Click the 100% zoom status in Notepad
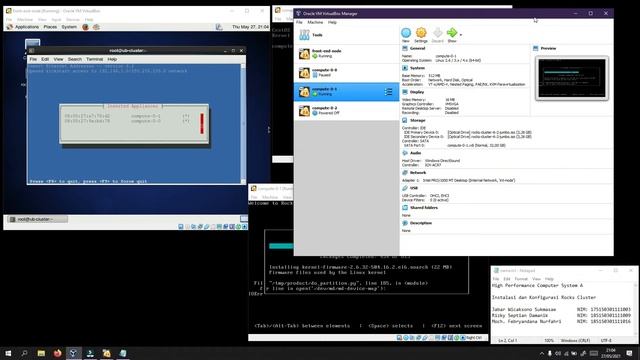Screen dimensions: 640x360 click(549, 340)
